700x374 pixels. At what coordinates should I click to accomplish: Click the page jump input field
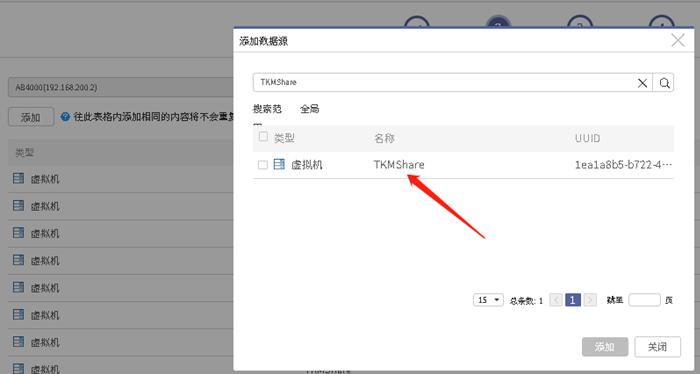[644, 300]
